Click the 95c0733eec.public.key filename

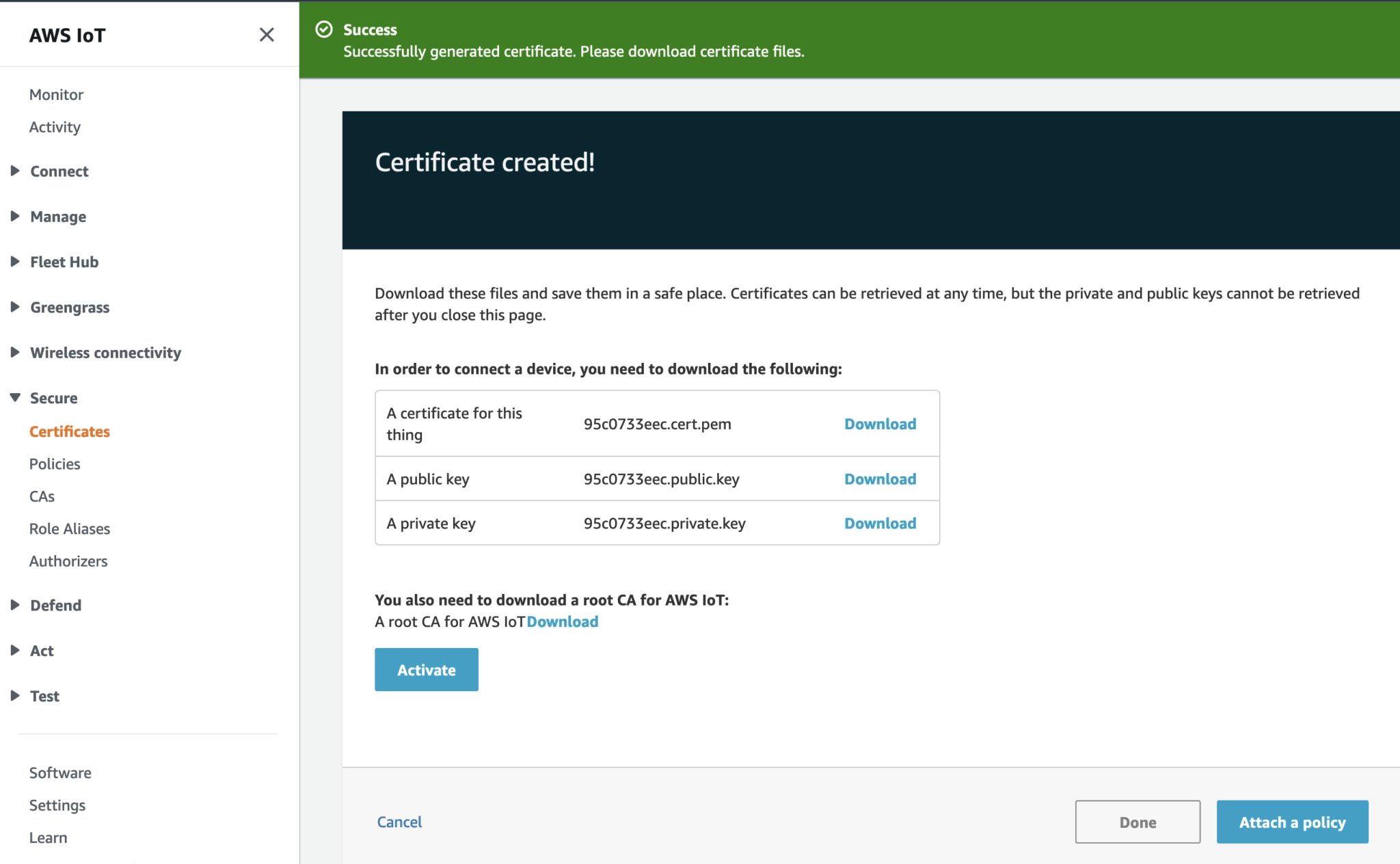(662, 479)
